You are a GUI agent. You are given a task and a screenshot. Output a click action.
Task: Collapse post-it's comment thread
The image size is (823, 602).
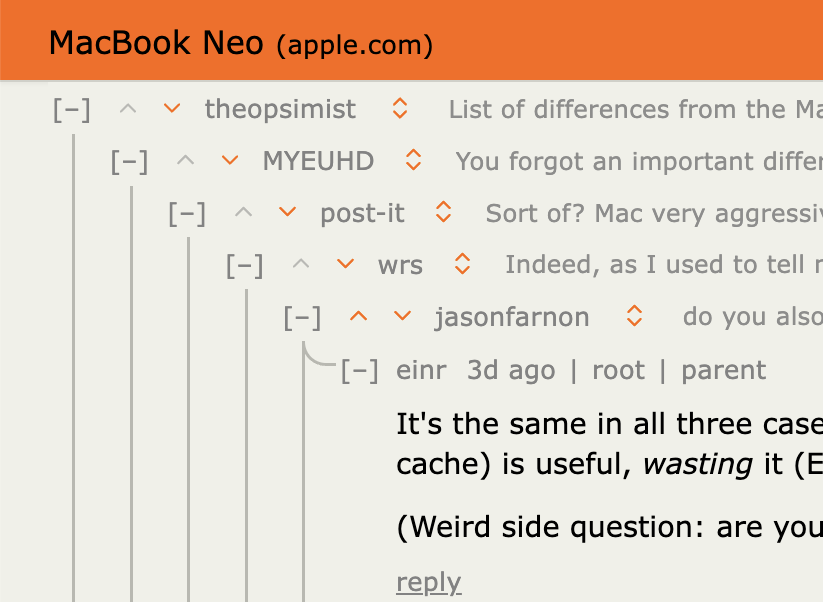coord(185,214)
